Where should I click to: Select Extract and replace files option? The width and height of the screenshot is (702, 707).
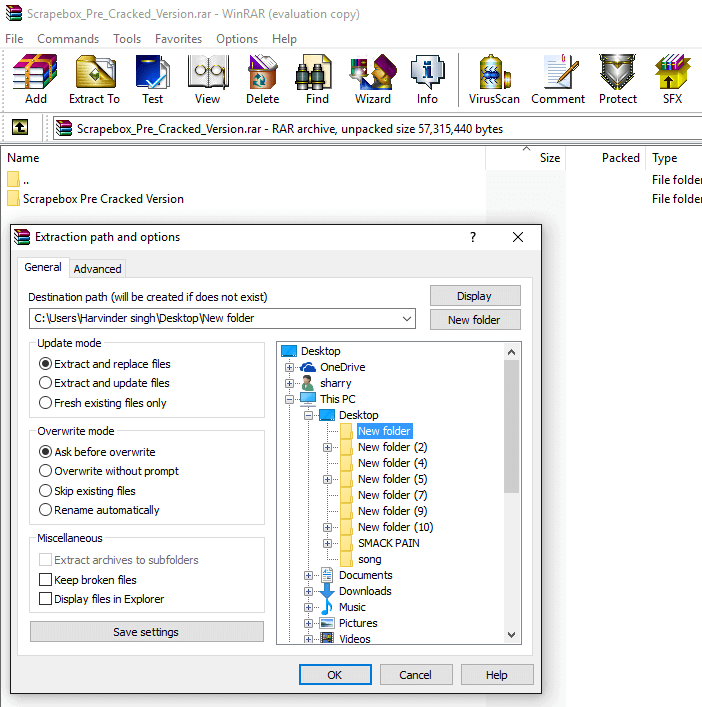45,363
